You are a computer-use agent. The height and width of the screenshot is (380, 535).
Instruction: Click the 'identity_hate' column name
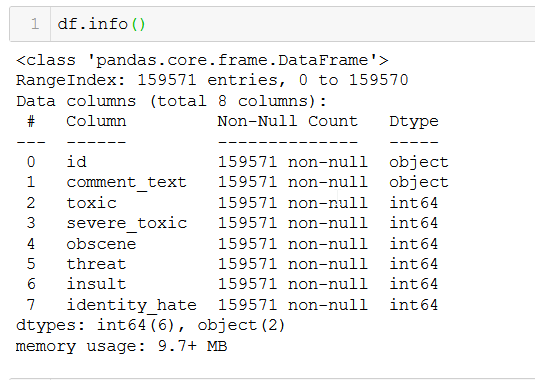point(131,305)
